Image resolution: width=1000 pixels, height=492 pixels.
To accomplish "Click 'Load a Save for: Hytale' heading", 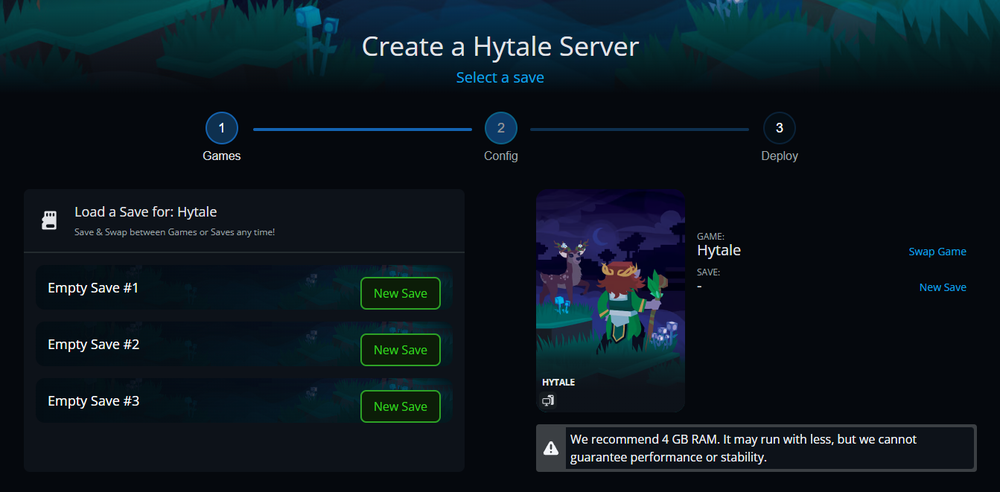I will click(x=146, y=212).
